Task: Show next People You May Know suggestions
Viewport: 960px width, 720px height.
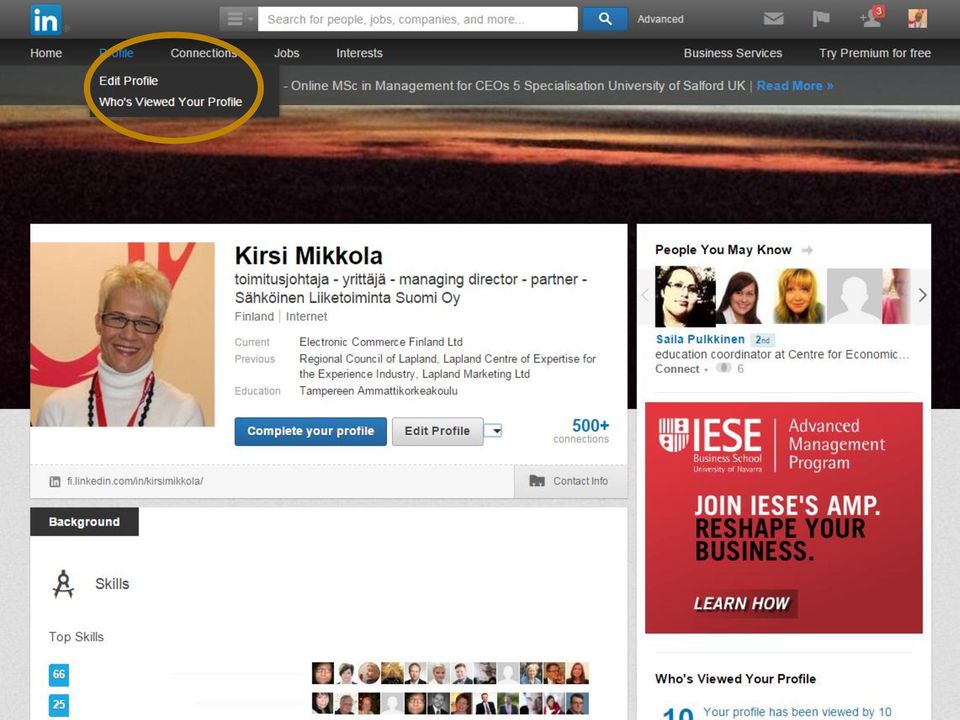Action: click(x=922, y=295)
